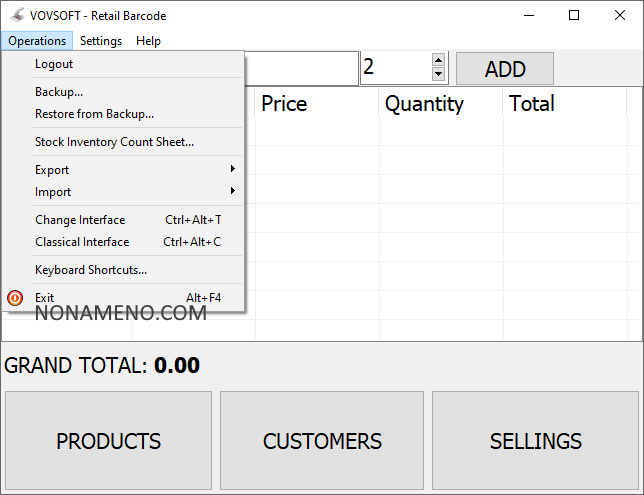This screenshot has height=495, width=644.
Task: Expand the Export submenu arrow
Action: pos(233,169)
